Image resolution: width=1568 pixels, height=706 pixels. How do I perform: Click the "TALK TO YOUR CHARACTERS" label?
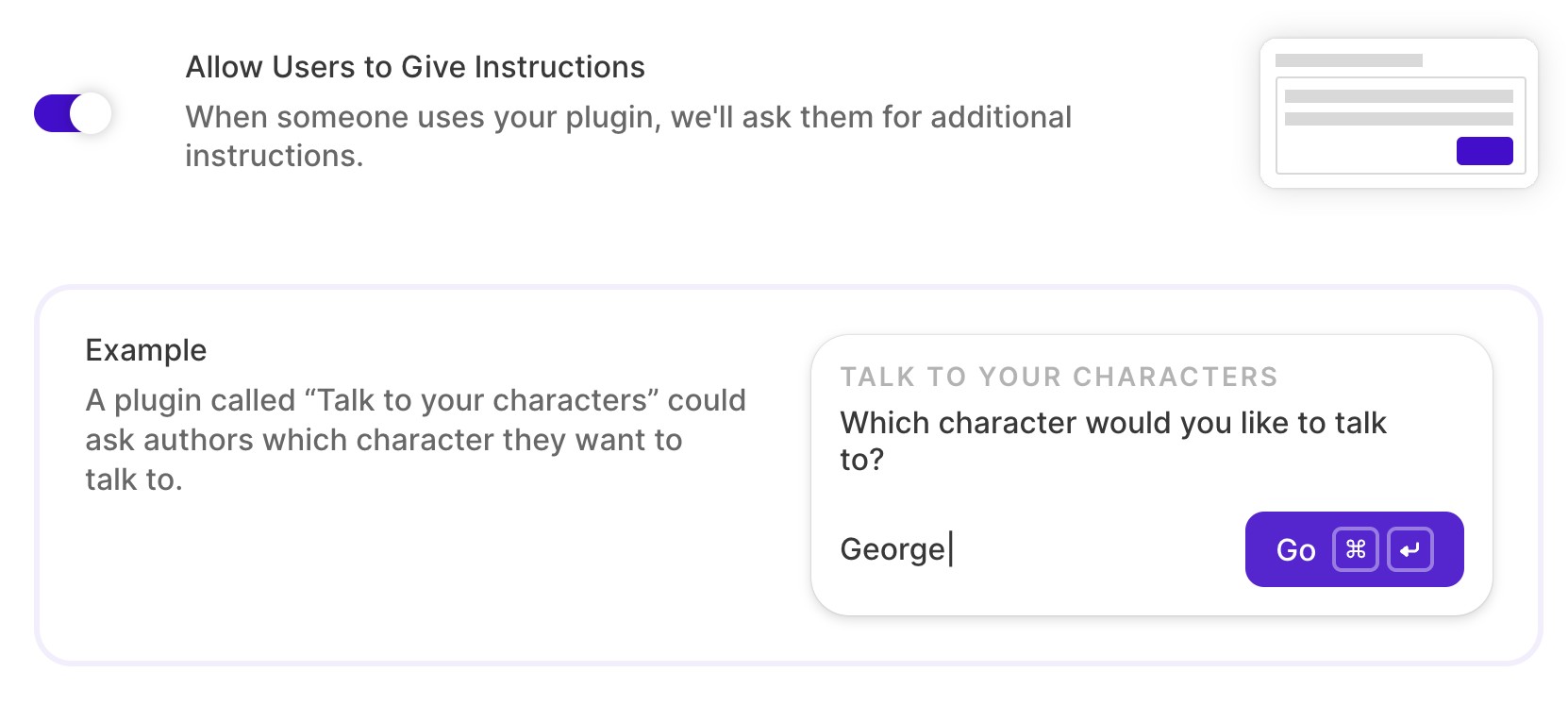(x=1059, y=377)
